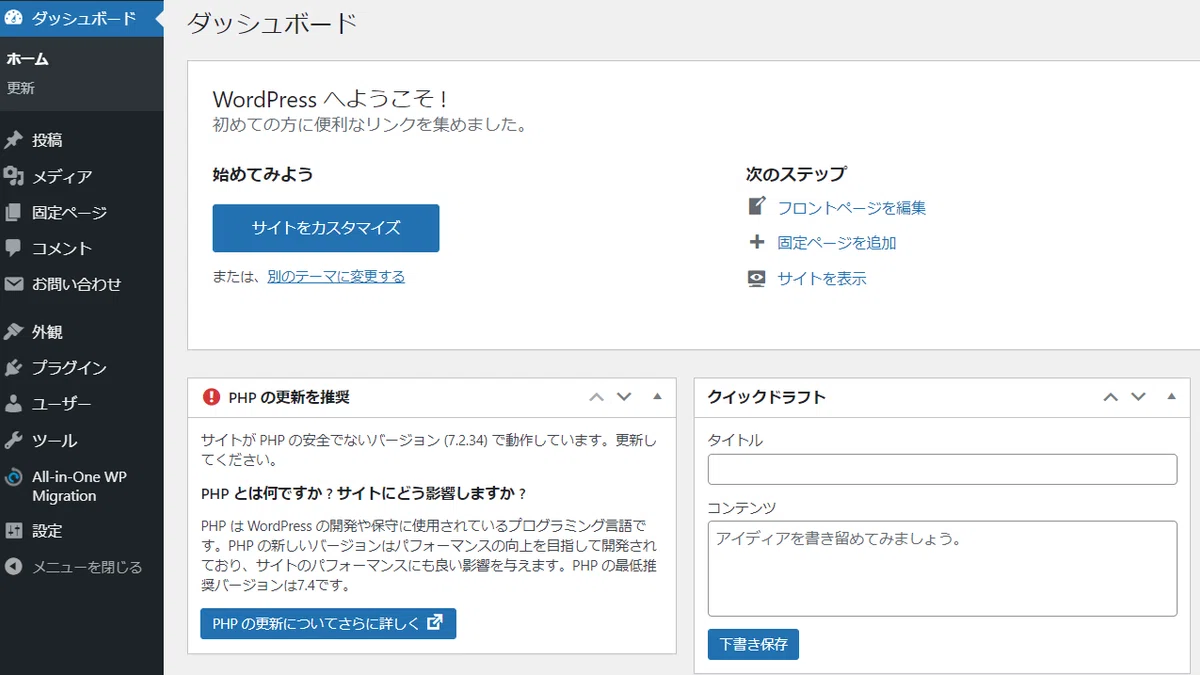Move クイックドラフト panel down
The image size is (1200, 675).
coord(1138,397)
